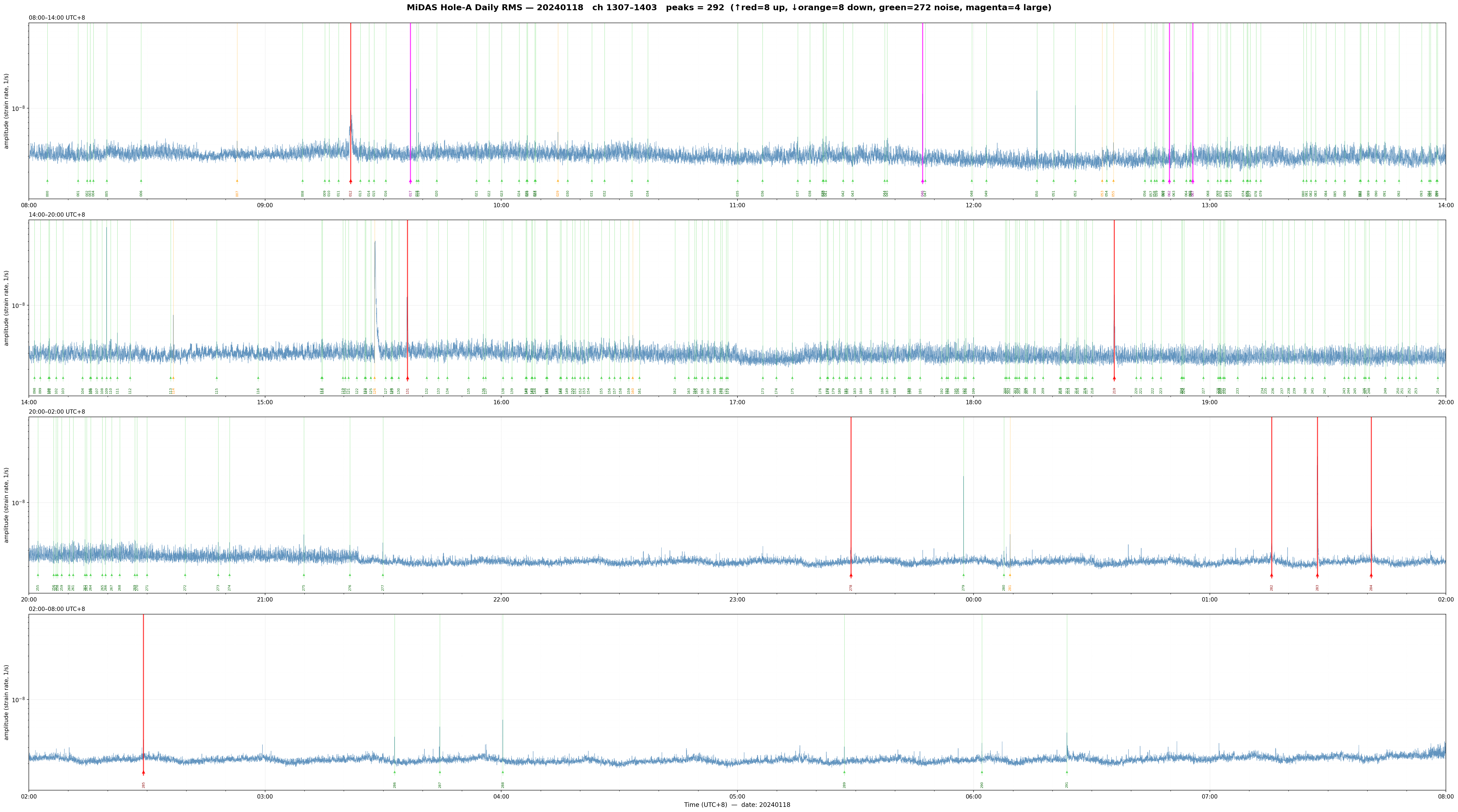Viewport: 1458px width, 812px height.
Task: Click the '18:00' time tick label
Action: pyautogui.click(x=974, y=402)
